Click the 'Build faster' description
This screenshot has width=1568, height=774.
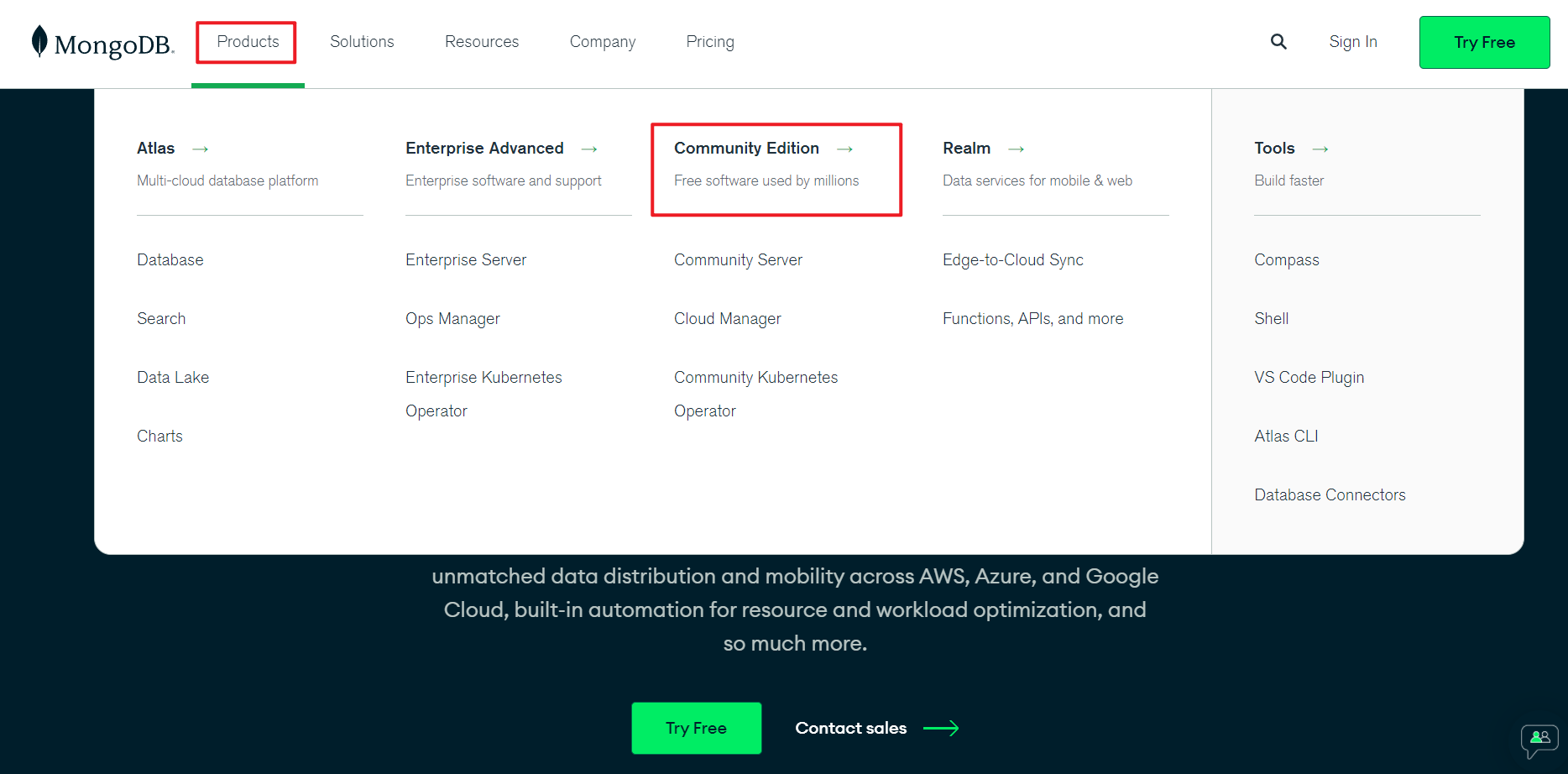1289,180
